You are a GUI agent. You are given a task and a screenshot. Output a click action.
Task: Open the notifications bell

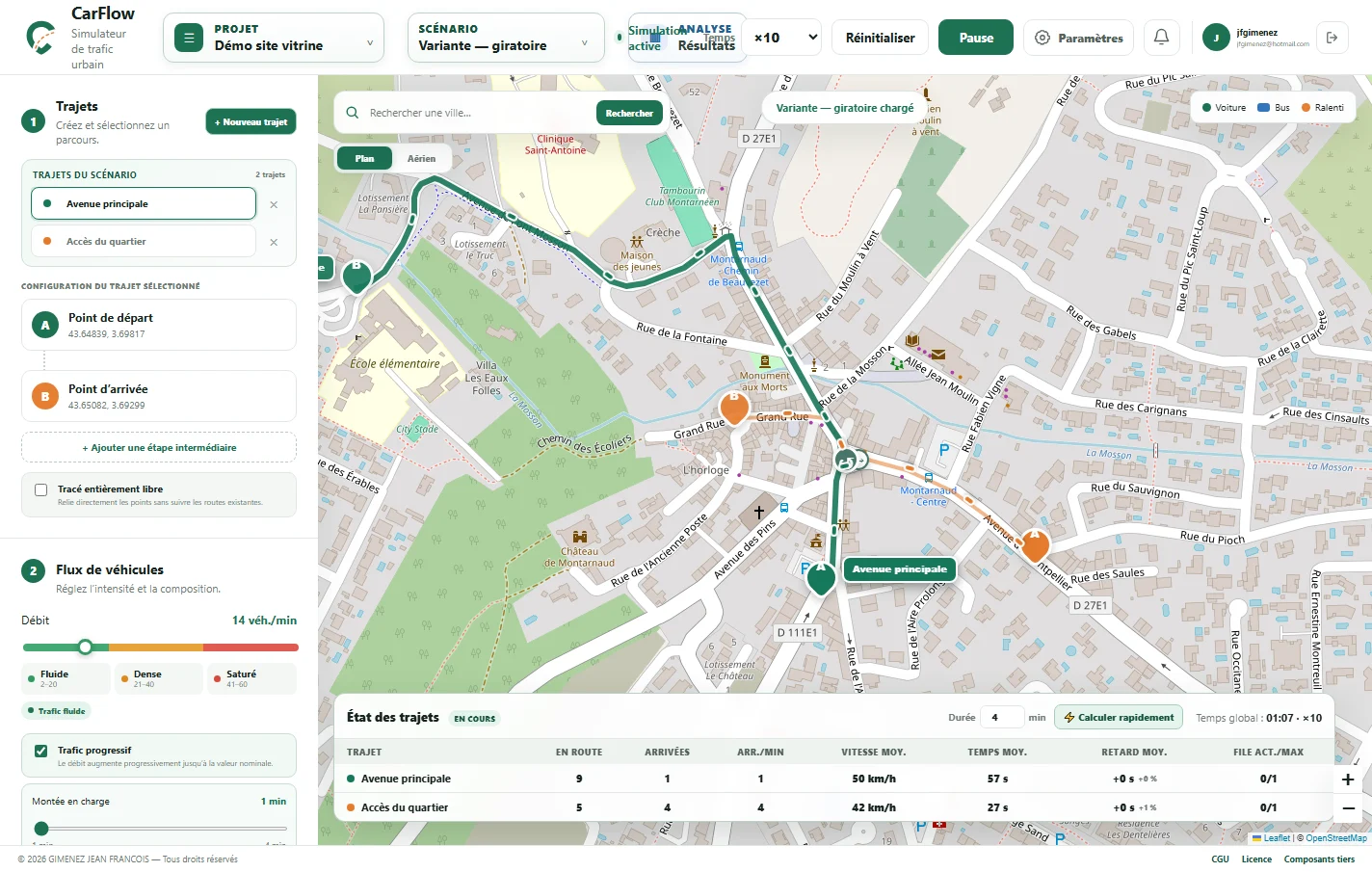point(1161,38)
